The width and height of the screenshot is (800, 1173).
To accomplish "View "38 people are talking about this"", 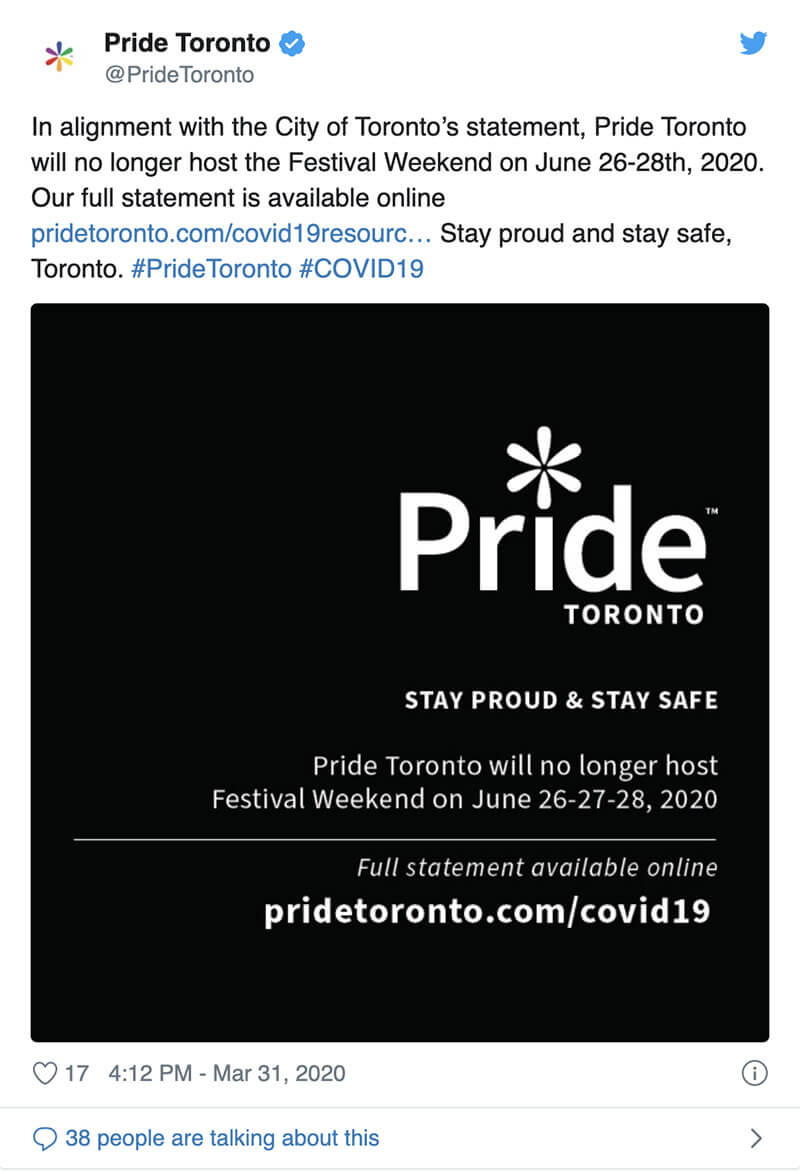I will 222,1137.
